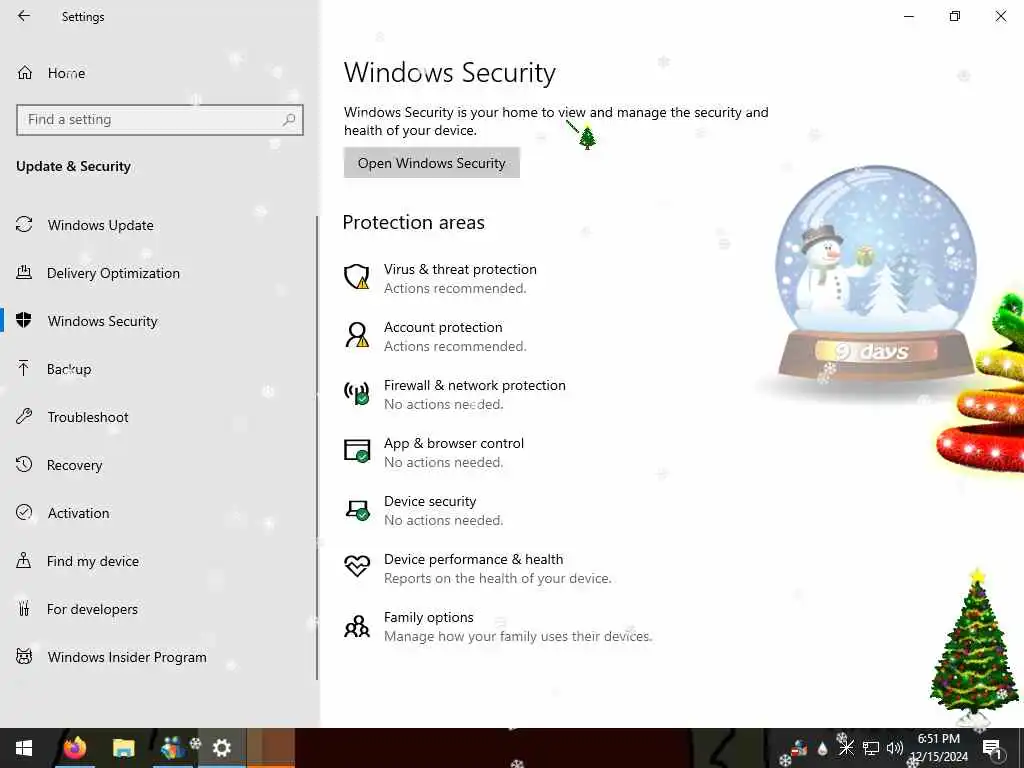Open the Windows Start menu
This screenshot has width=1024, height=768.
[24, 748]
